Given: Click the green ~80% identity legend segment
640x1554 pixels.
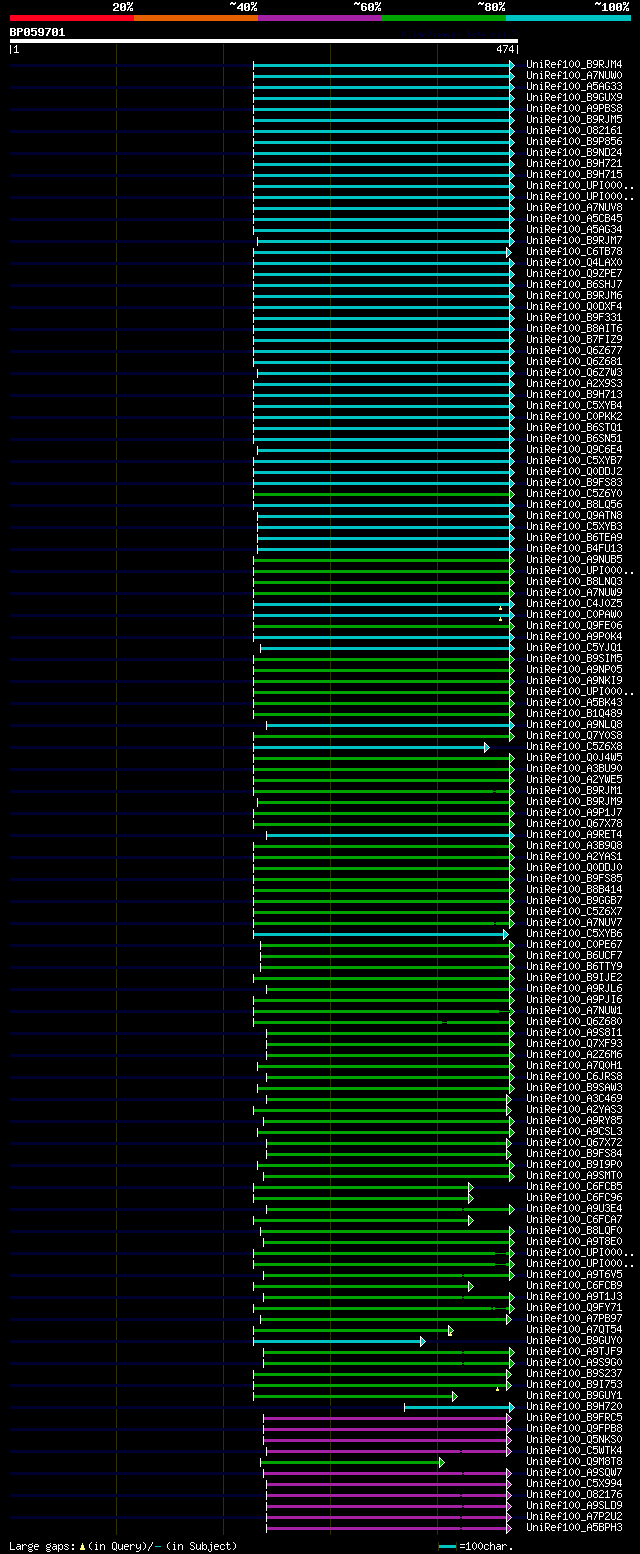Looking at the screenshot, I should pos(444,18).
